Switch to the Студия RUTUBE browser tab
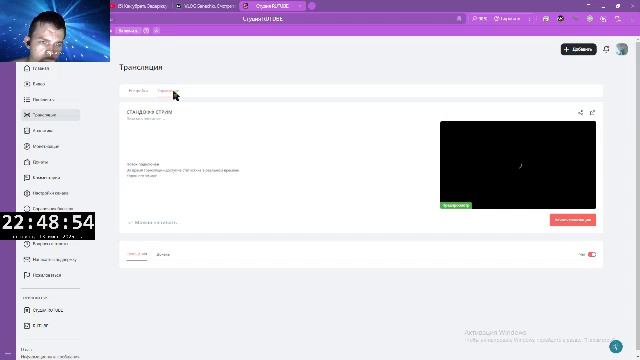The height and width of the screenshot is (360, 640). point(272,6)
